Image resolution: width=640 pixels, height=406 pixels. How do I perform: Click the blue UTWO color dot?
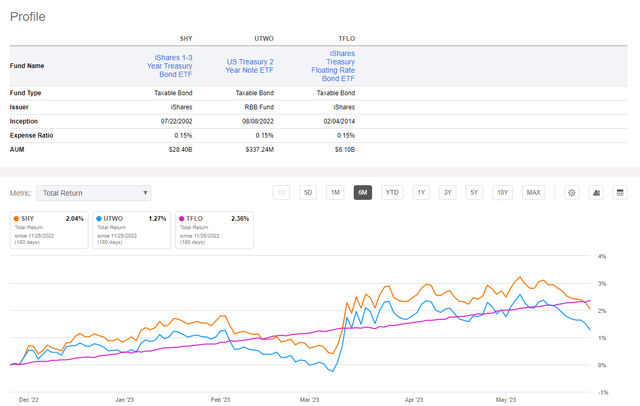[x=99, y=219]
